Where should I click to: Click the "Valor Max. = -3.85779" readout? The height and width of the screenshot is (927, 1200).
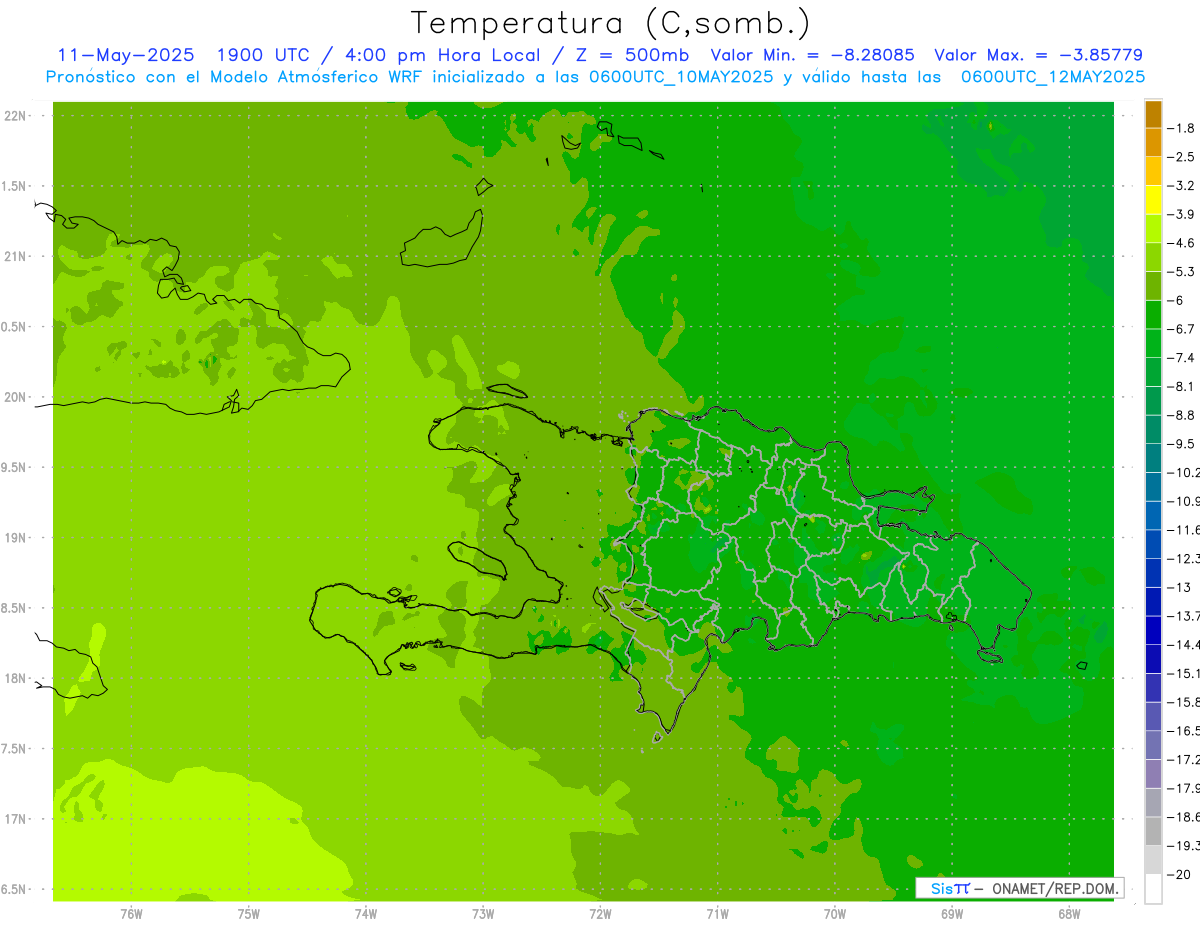click(x=1038, y=55)
